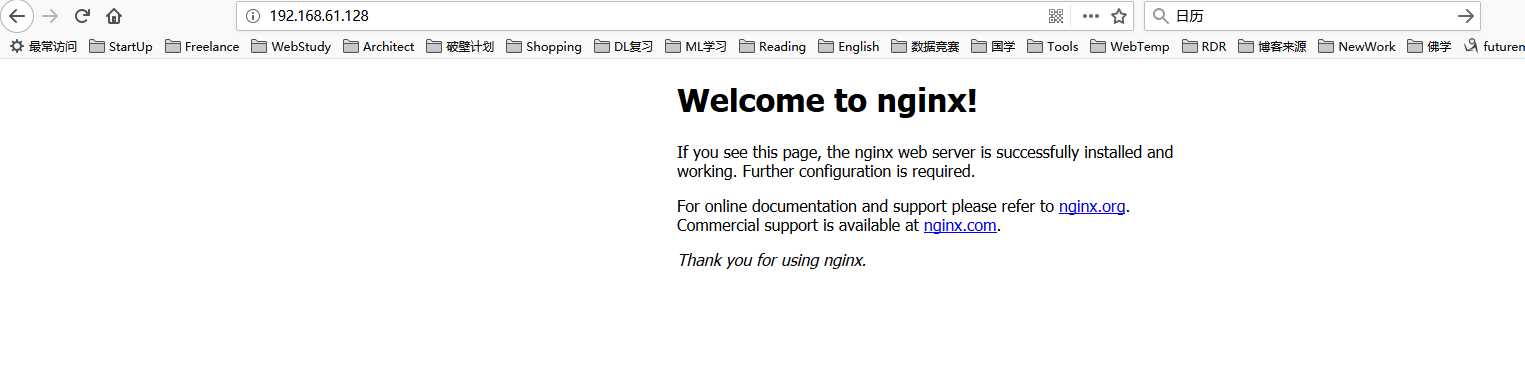Screen dimensions: 1525x378
Task: Open the NewWork bookmark folder
Action: point(1357,46)
